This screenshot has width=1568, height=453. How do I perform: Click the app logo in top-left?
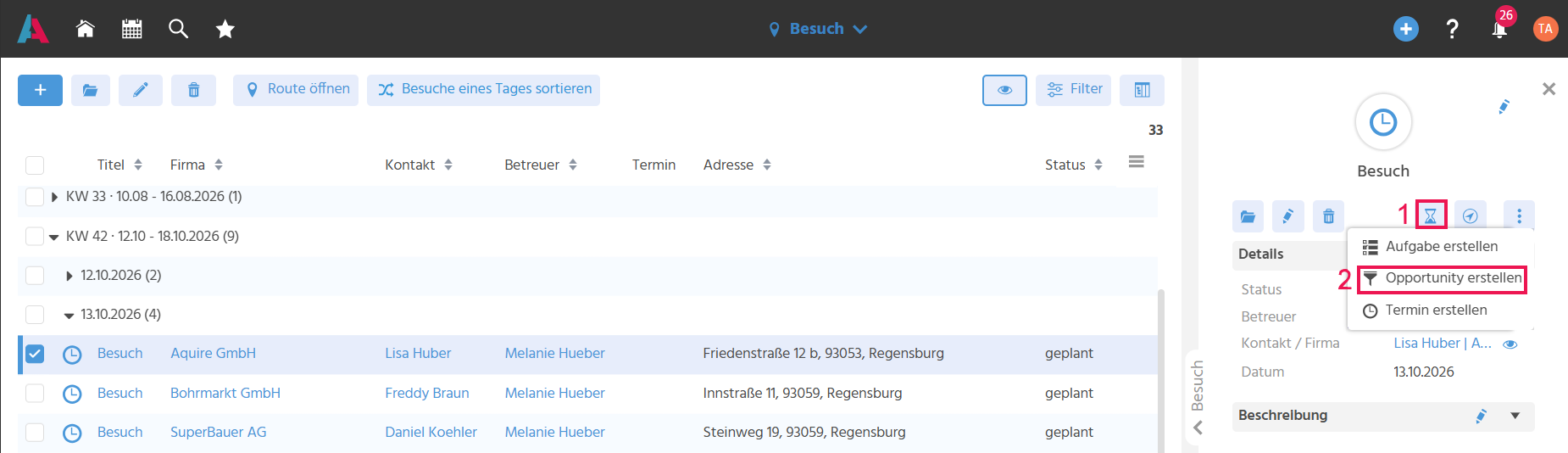tap(33, 29)
